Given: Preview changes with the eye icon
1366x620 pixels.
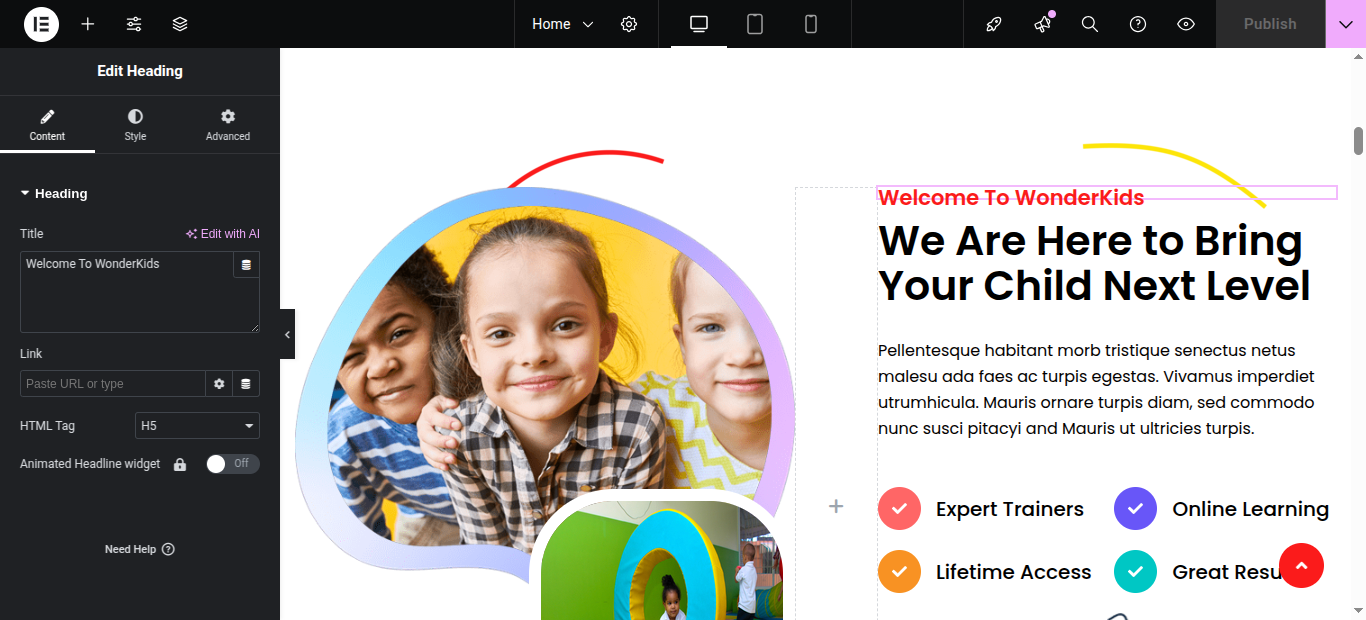Looking at the screenshot, I should click(1186, 24).
